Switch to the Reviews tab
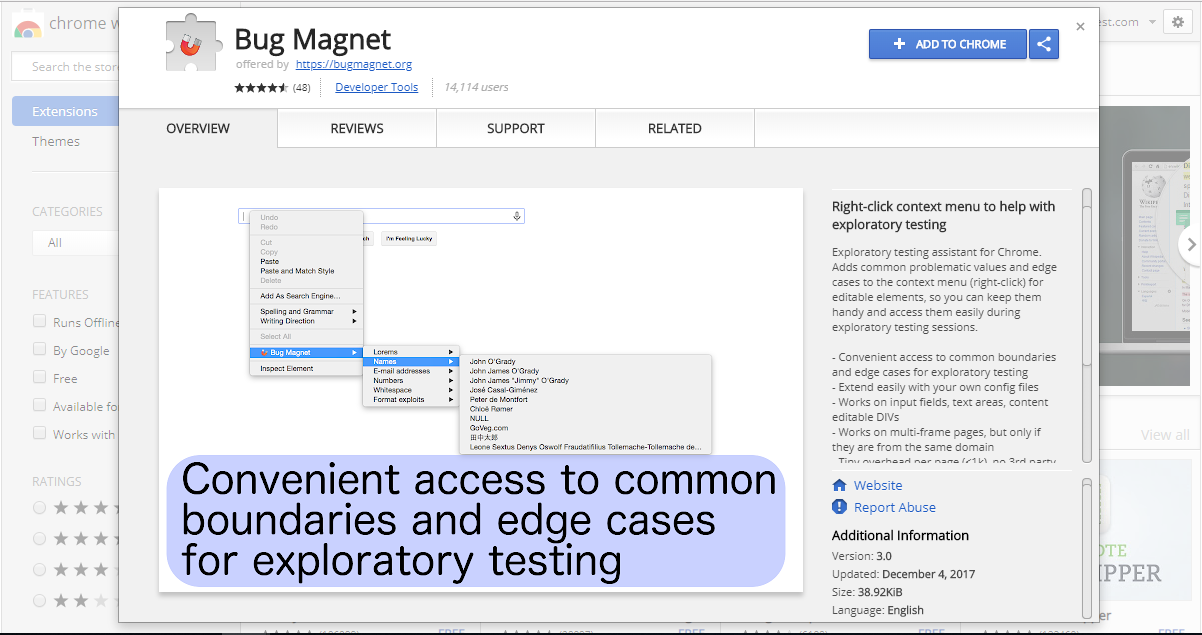Image resolution: width=1202 pixels, height=635 pixels. pos(357,128)
